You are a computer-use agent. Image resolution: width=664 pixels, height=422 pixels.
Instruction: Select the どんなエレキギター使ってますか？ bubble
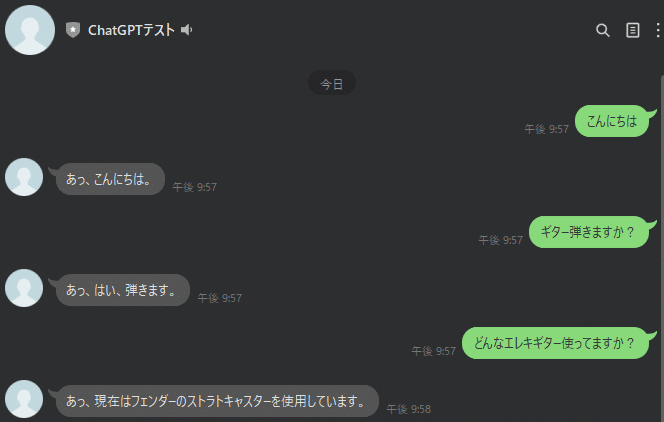click(555, 343)
